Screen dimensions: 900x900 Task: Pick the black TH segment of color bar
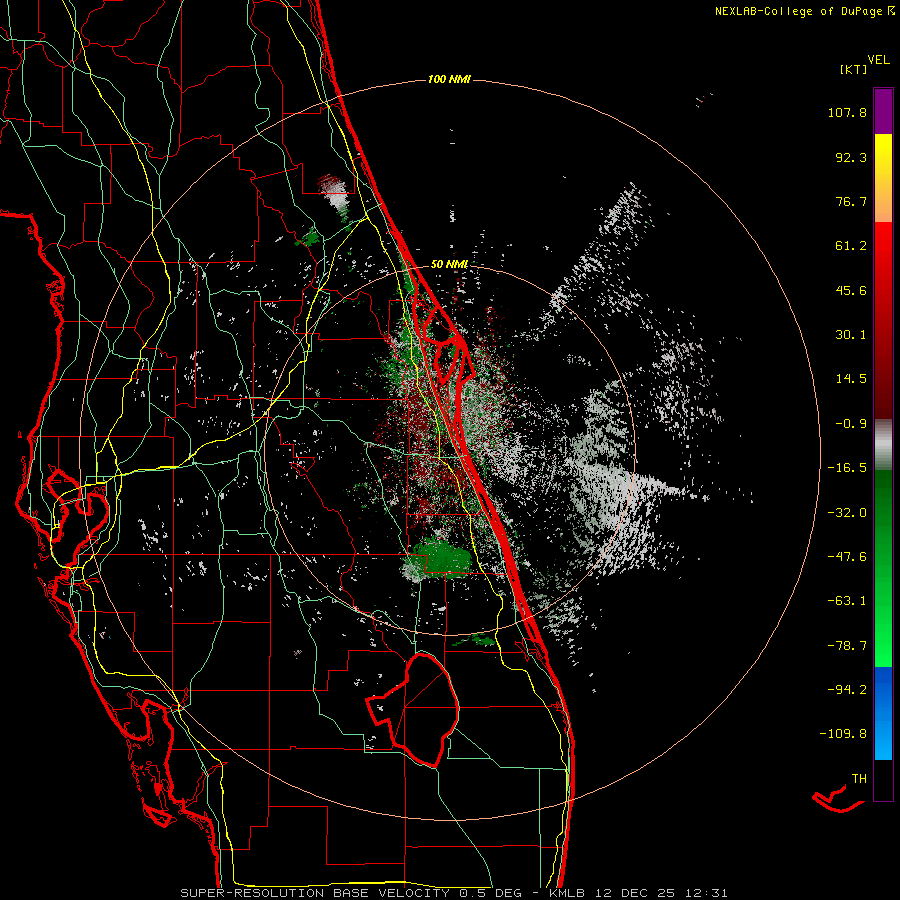coord(883,780)
